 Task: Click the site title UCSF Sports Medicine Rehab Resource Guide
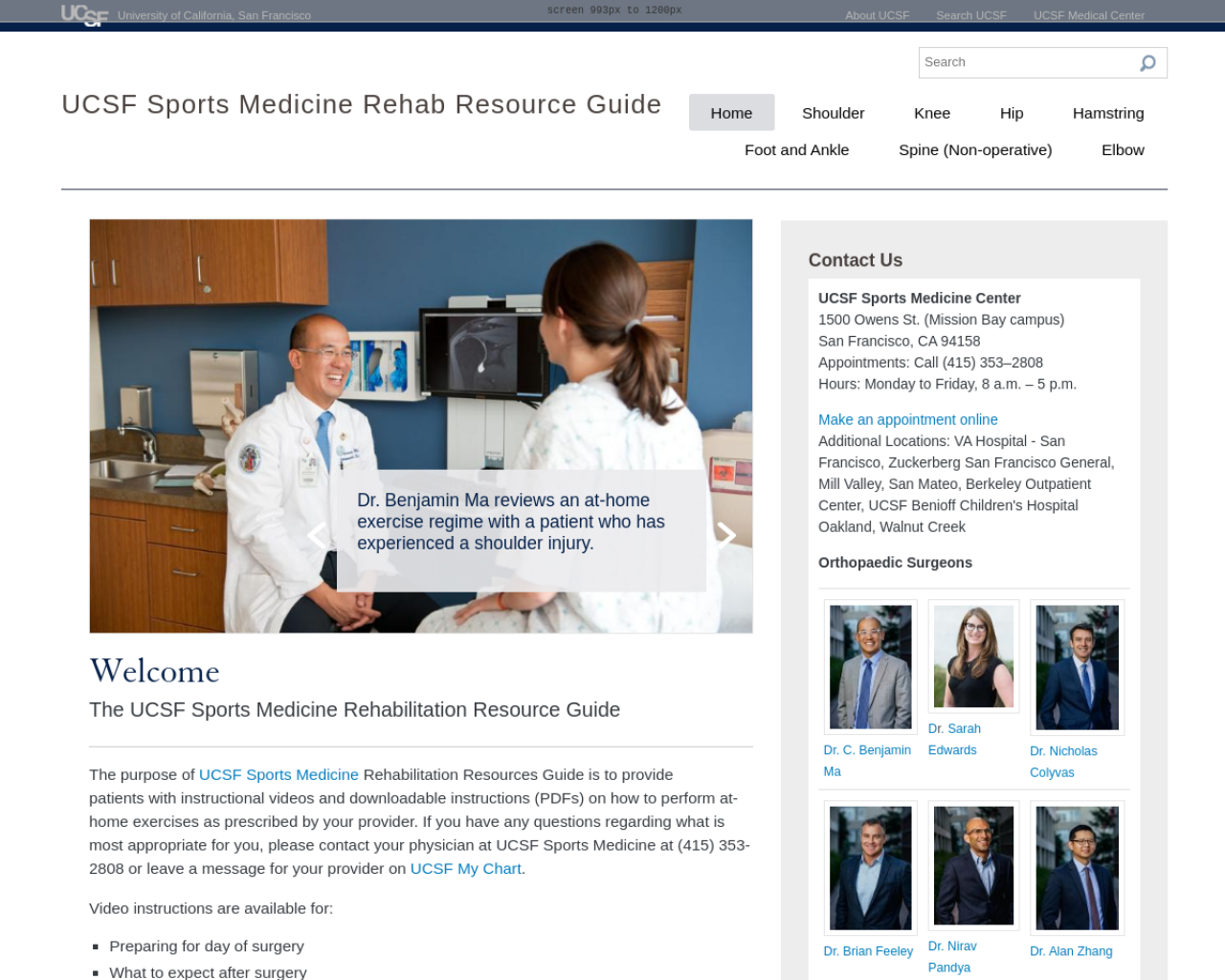[x=362, y=104]
